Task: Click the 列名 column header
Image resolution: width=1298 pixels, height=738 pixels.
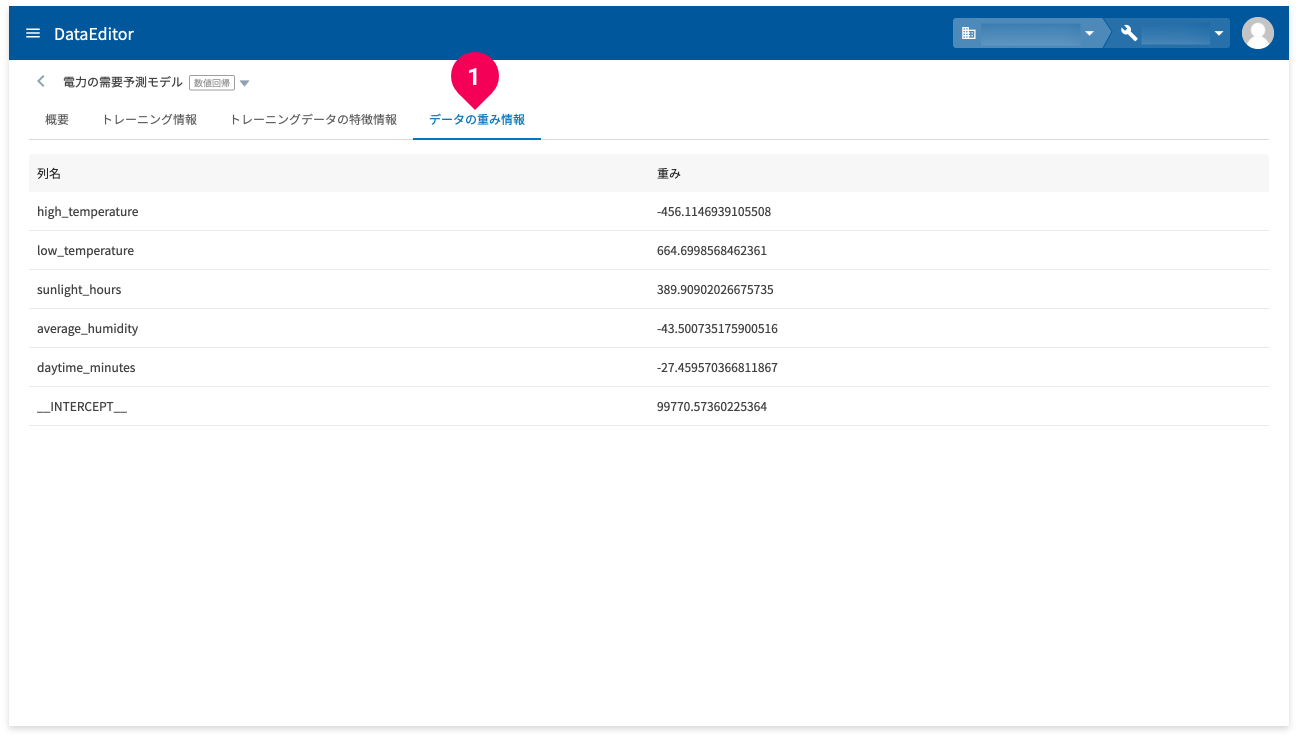Action: tap(49, 173)
